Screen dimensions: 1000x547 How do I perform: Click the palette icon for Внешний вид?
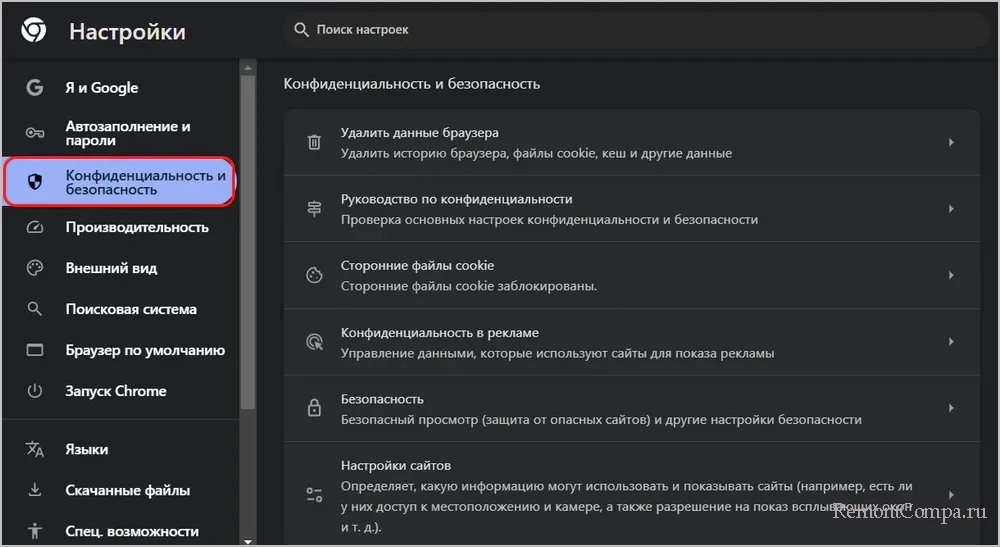tap(35, 268)
